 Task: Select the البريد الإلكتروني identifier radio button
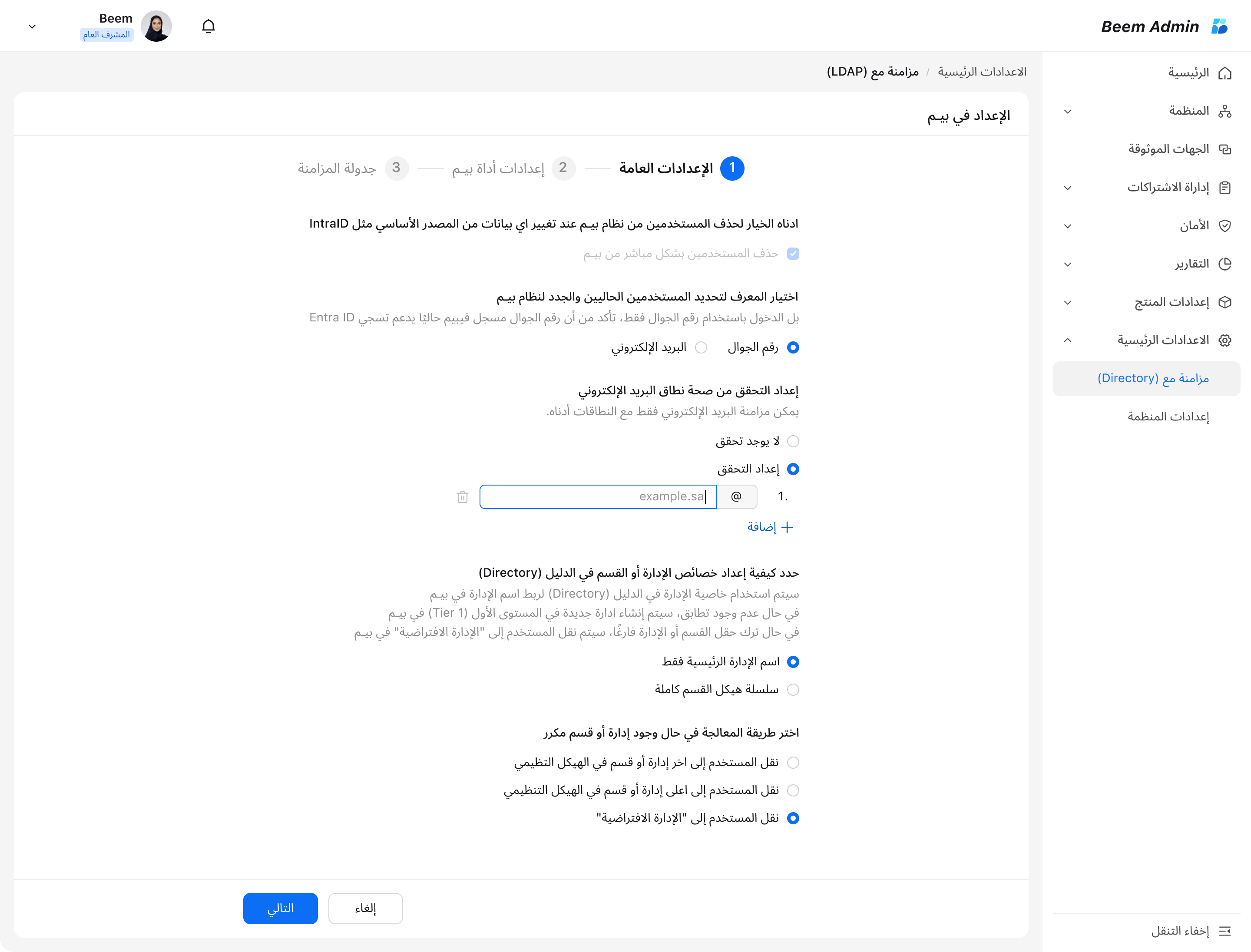701,347
